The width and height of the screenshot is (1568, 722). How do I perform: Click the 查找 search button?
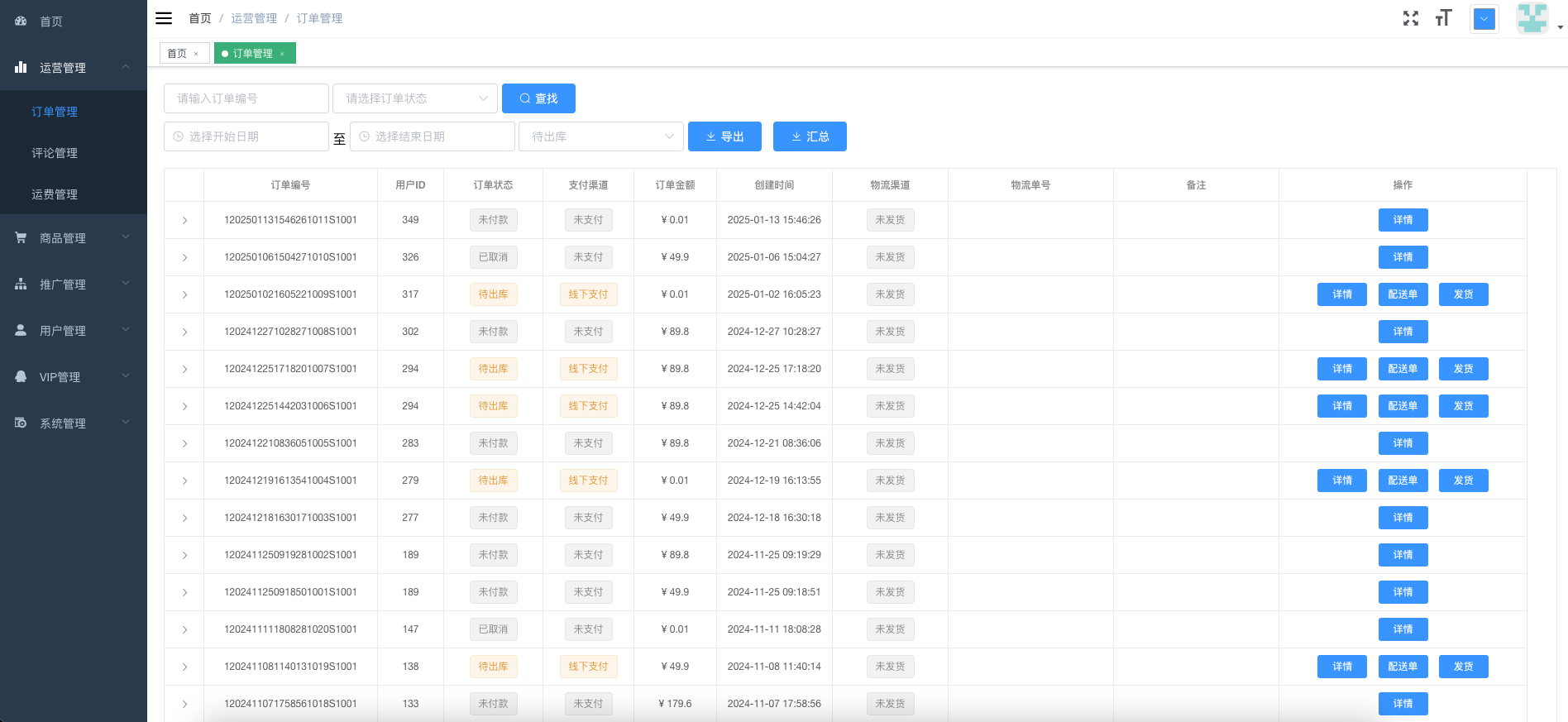[538, 98]
